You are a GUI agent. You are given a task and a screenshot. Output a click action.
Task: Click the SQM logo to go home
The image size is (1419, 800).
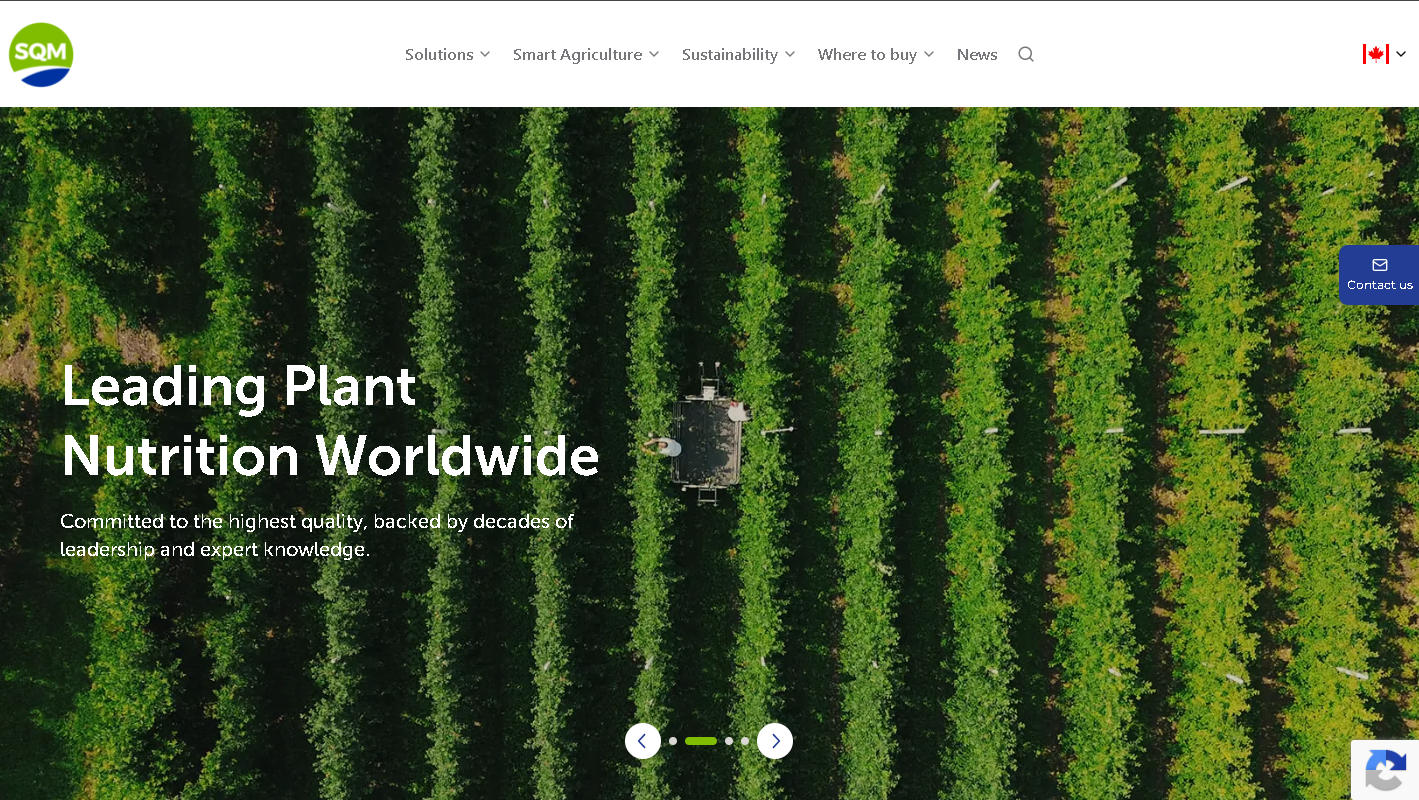point(41,55)
